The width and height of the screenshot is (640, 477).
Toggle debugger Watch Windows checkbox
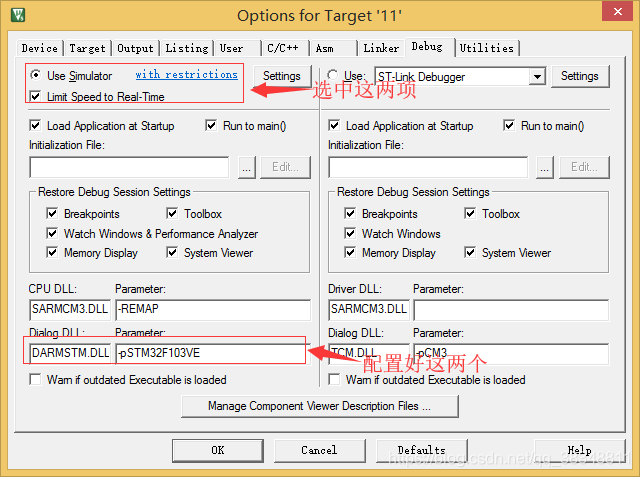tap(350, 233)
